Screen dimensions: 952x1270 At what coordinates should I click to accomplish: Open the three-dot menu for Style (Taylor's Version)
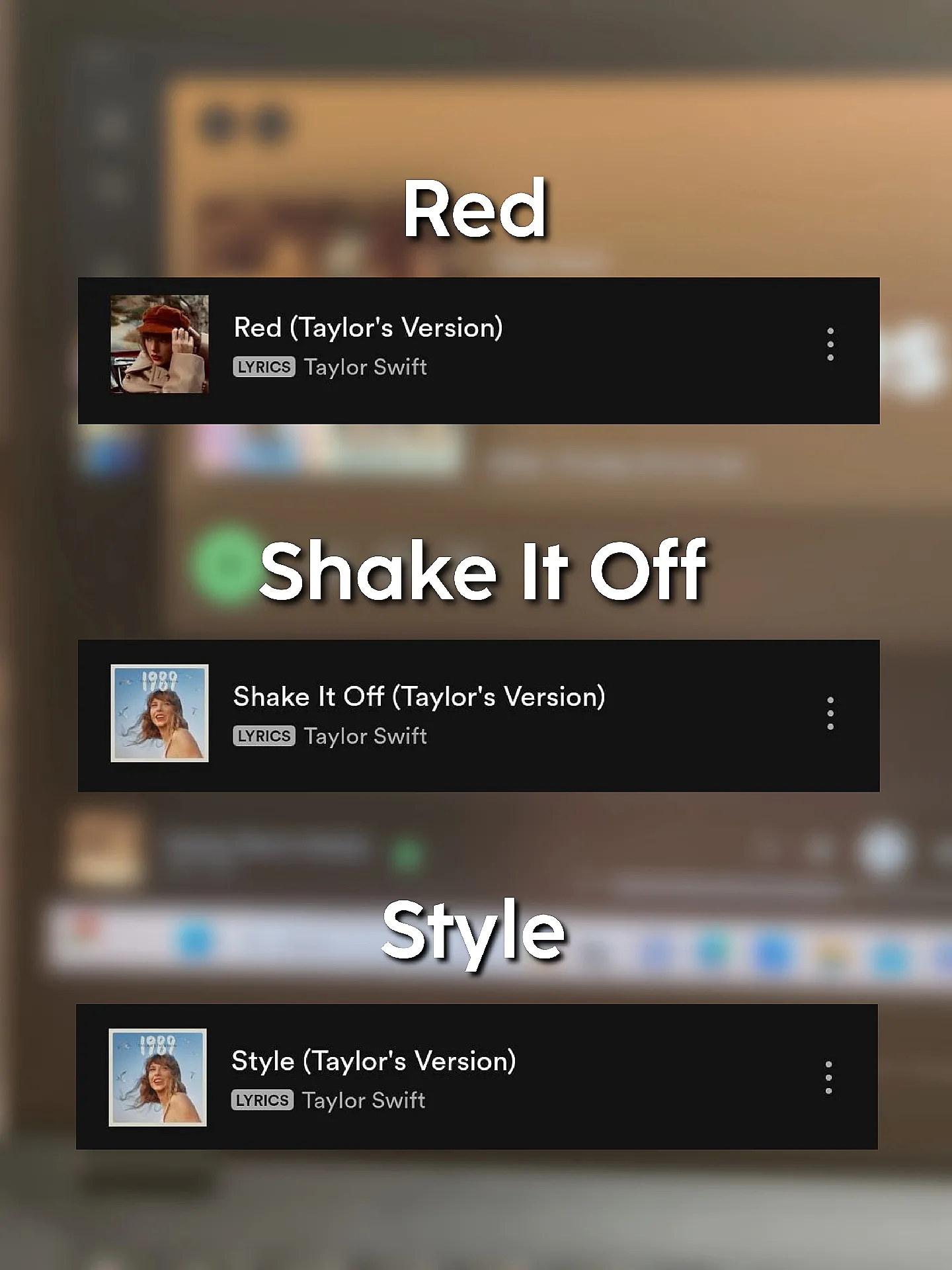(828, 1078)
